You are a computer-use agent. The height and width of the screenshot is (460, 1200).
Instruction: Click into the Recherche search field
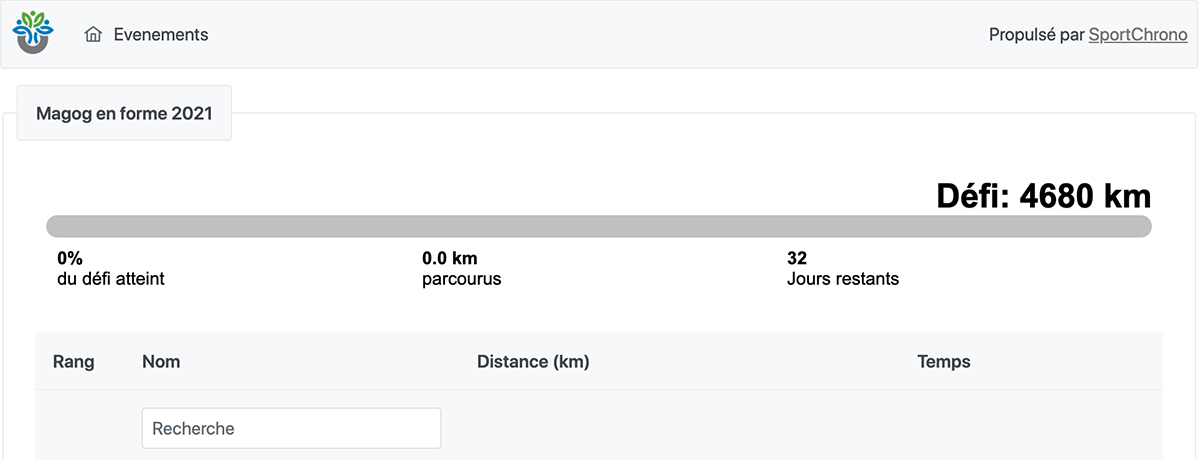[x=291, y=428]
